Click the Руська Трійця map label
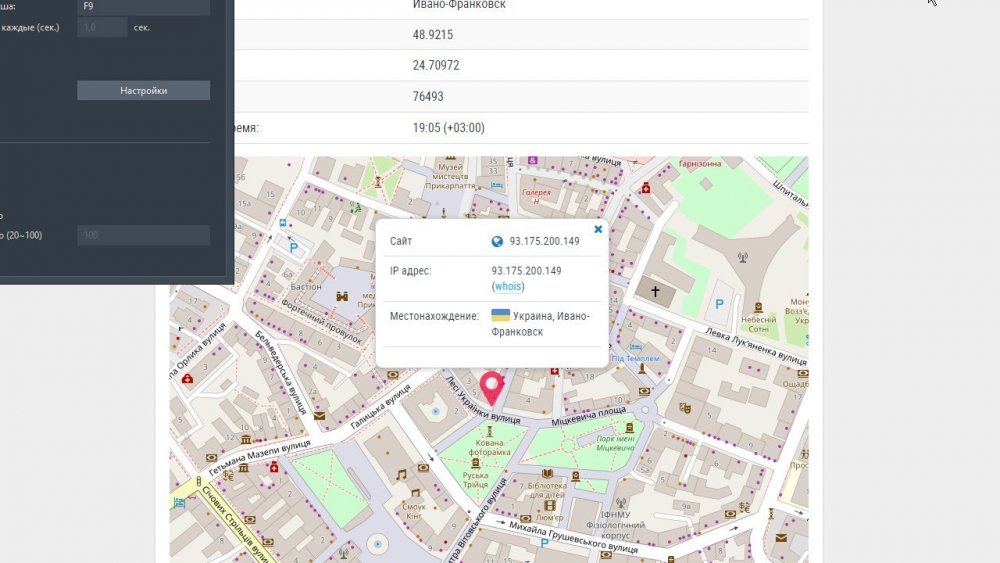 tap(475, 480)
